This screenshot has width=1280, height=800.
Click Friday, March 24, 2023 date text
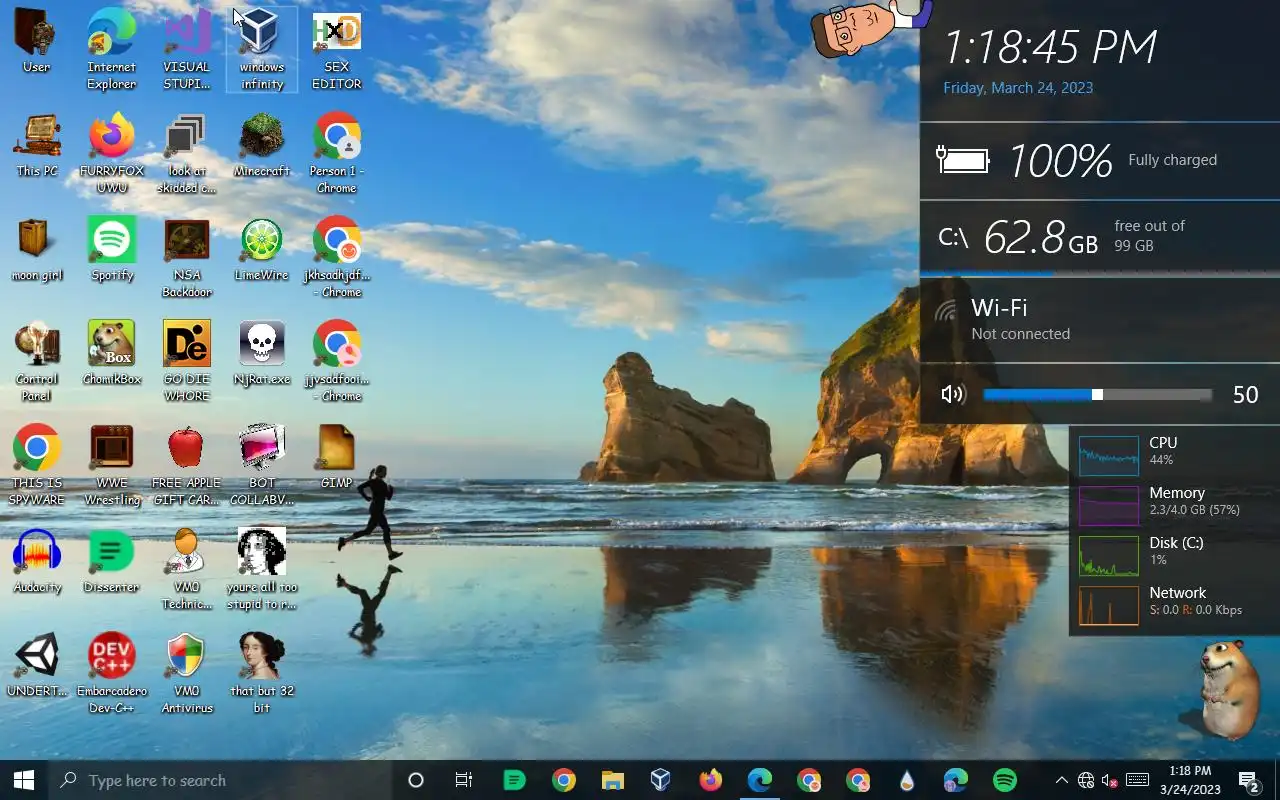tap(1018, 88)
